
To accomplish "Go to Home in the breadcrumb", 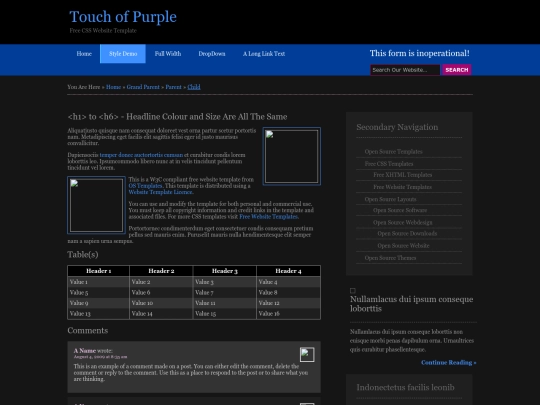I will point(113,87).
